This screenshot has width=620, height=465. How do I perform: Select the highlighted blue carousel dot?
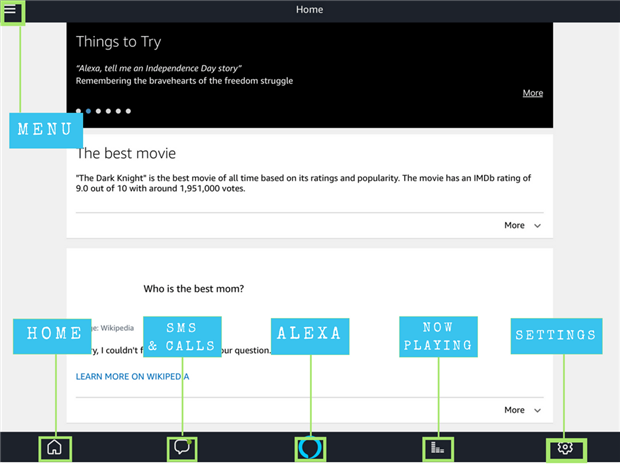click(x=88, y=111)
